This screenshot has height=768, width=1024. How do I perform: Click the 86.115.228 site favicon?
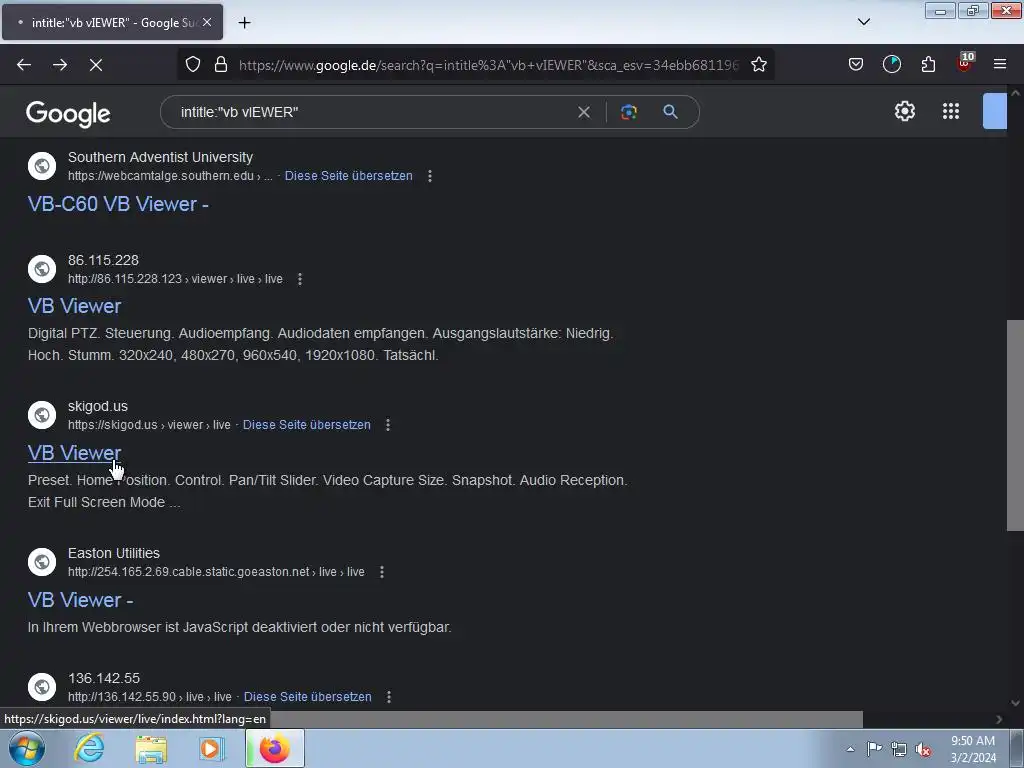click(42, 269)
